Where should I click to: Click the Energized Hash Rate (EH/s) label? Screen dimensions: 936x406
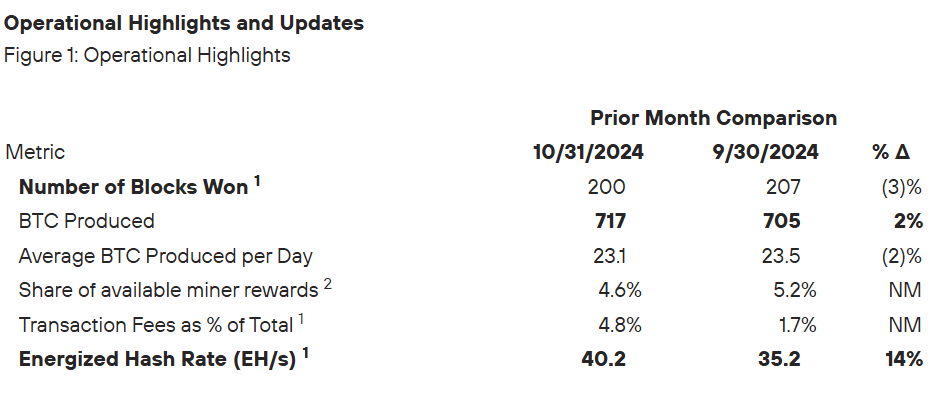point(164,358)
